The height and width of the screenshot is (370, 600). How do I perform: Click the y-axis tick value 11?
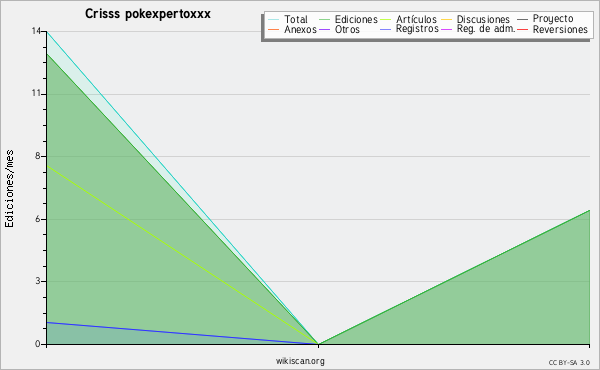coord(36,94)
